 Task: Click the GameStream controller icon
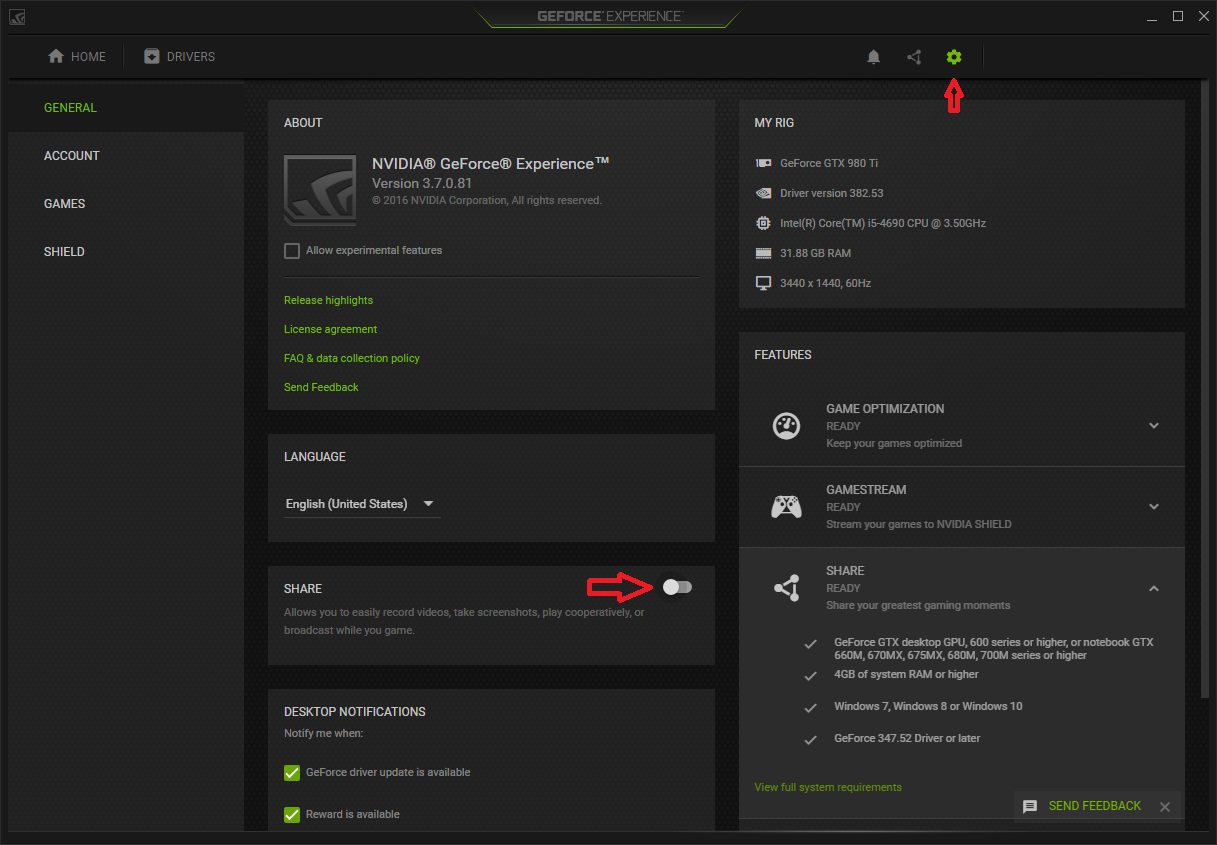tap(787, 507)
